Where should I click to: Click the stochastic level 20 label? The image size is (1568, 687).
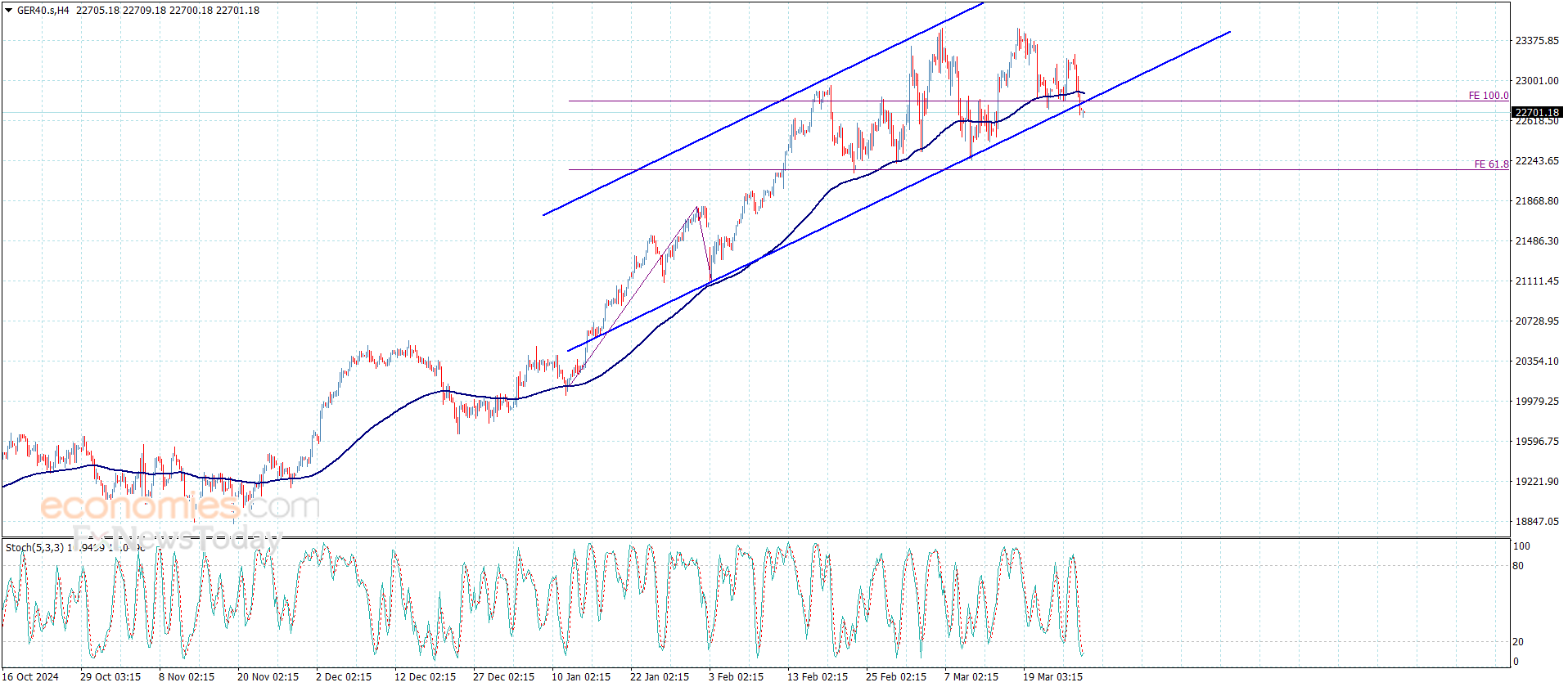[x=1518, y=642]
